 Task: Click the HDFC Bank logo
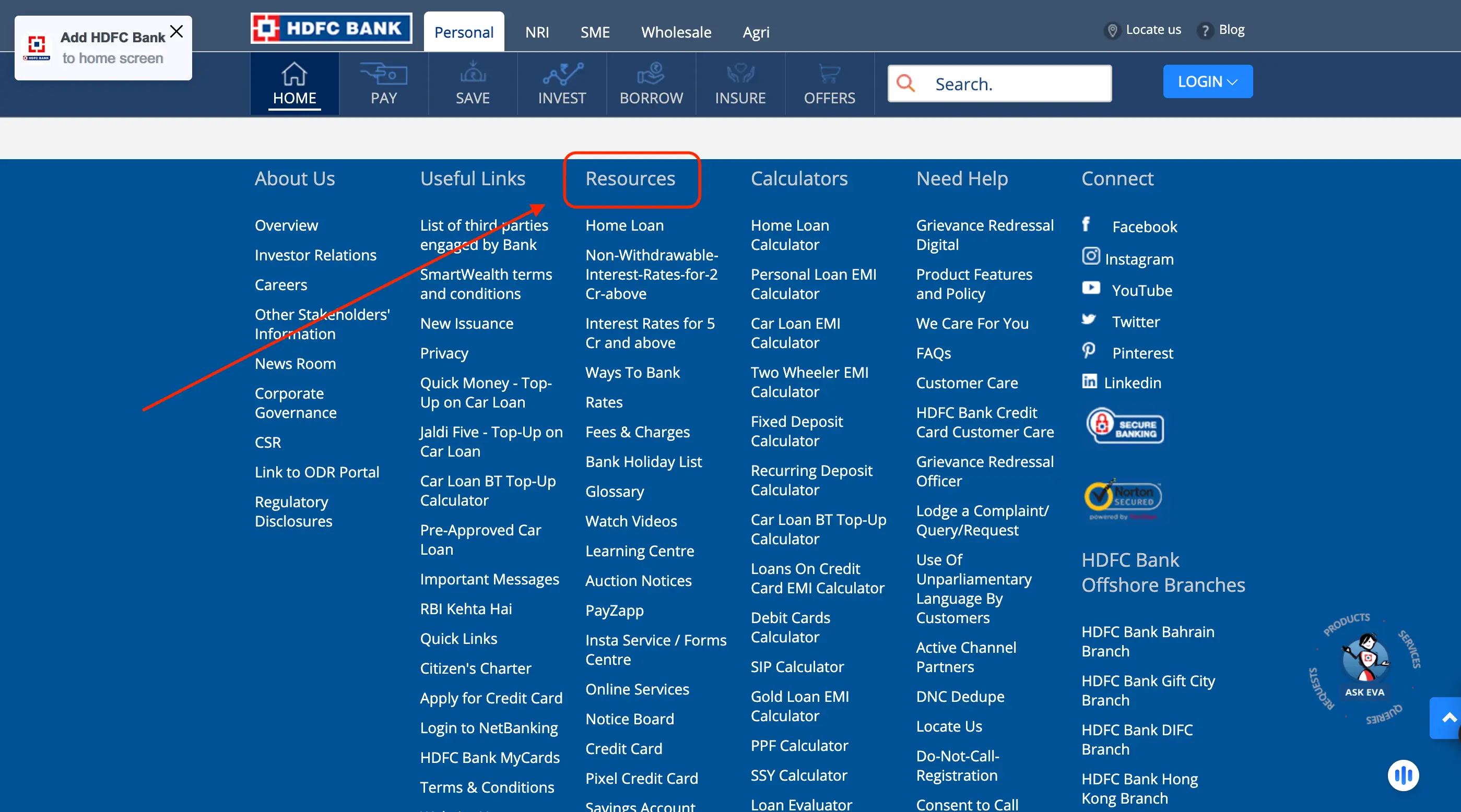point(331,28)
